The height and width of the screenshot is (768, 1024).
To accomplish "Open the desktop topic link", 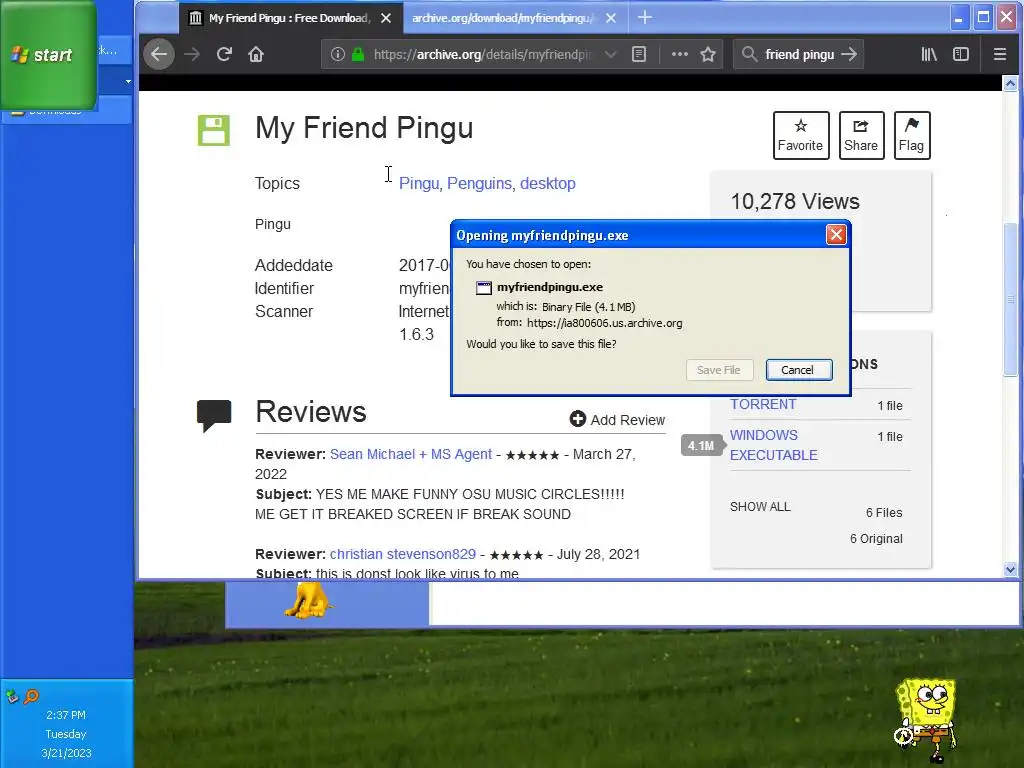I will click(547, 184).
